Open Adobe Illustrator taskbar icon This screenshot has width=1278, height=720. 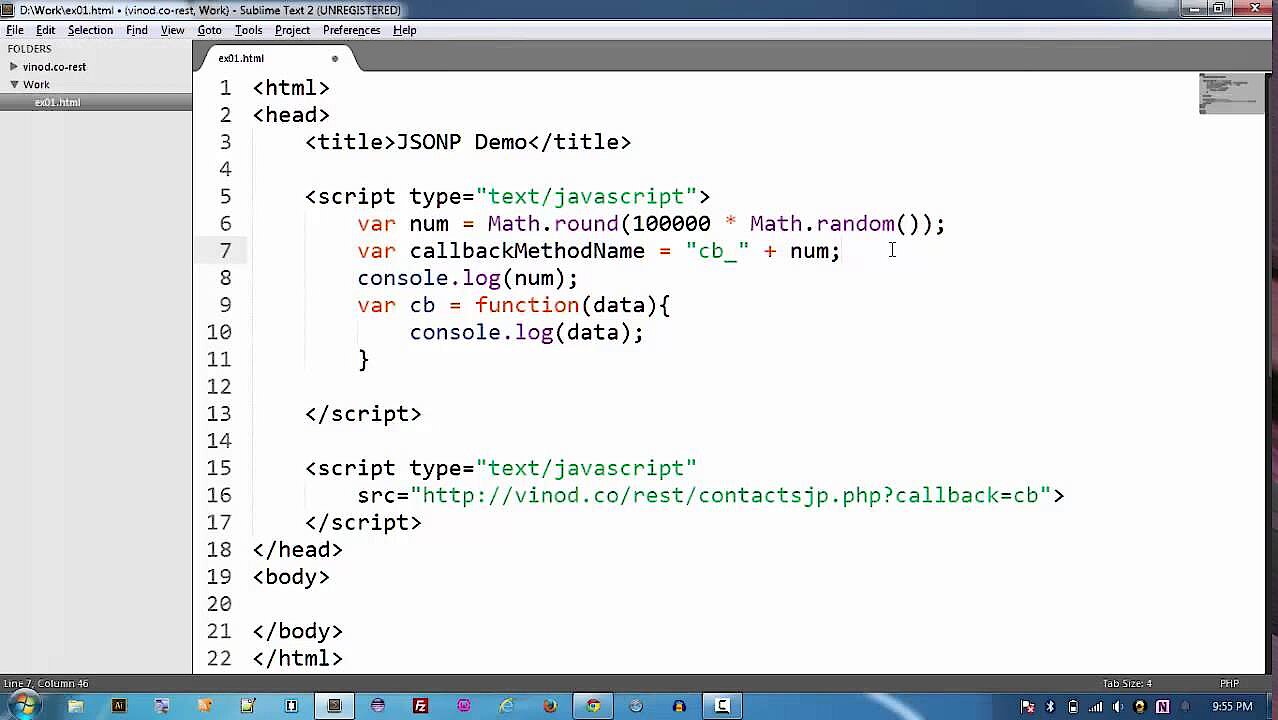pos(119,706)
